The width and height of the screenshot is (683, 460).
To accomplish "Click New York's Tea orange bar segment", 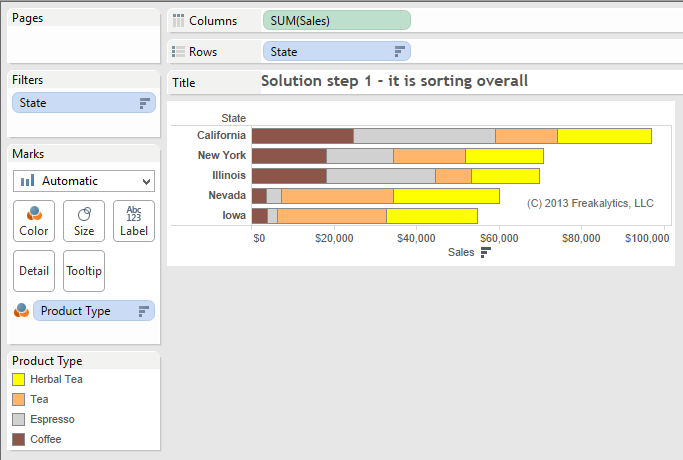I will (x=429, y=156).
